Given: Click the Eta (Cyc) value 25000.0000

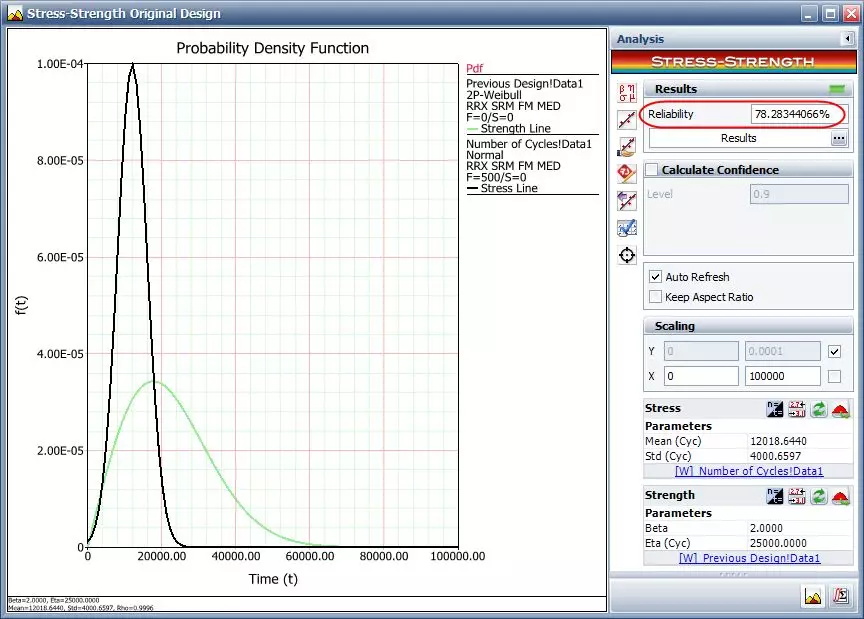Looking at the screenshot, I should [x=778, y=543].
